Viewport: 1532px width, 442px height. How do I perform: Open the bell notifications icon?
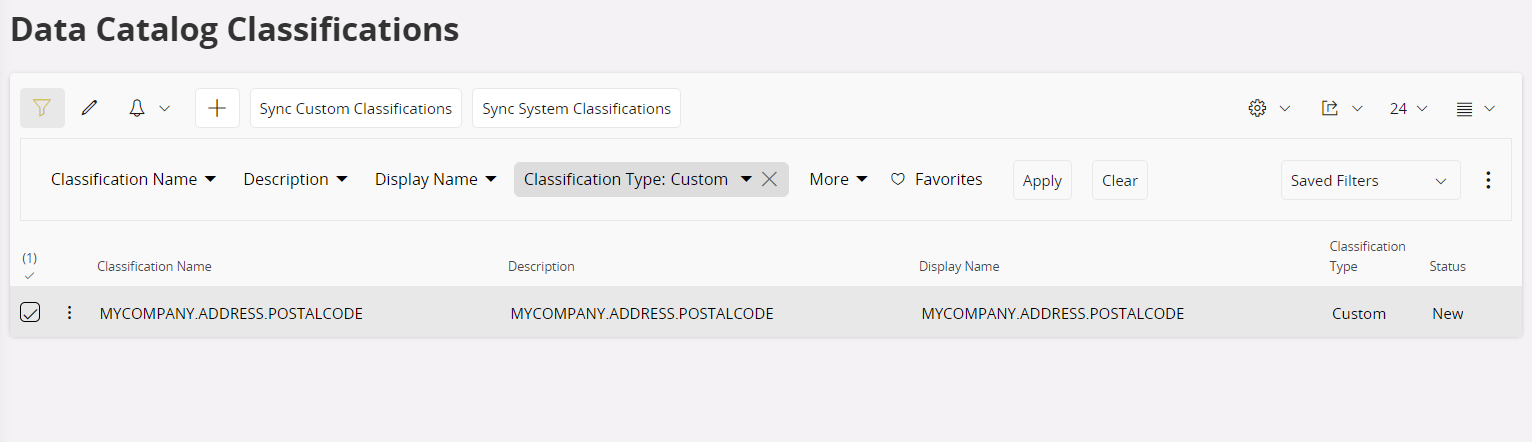[x=138, y=108]
